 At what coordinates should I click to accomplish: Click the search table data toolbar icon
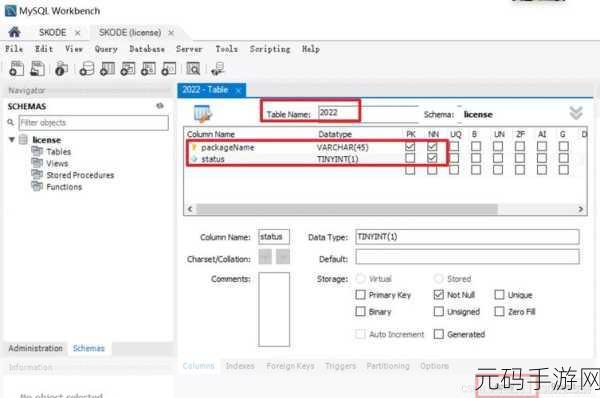193,69
